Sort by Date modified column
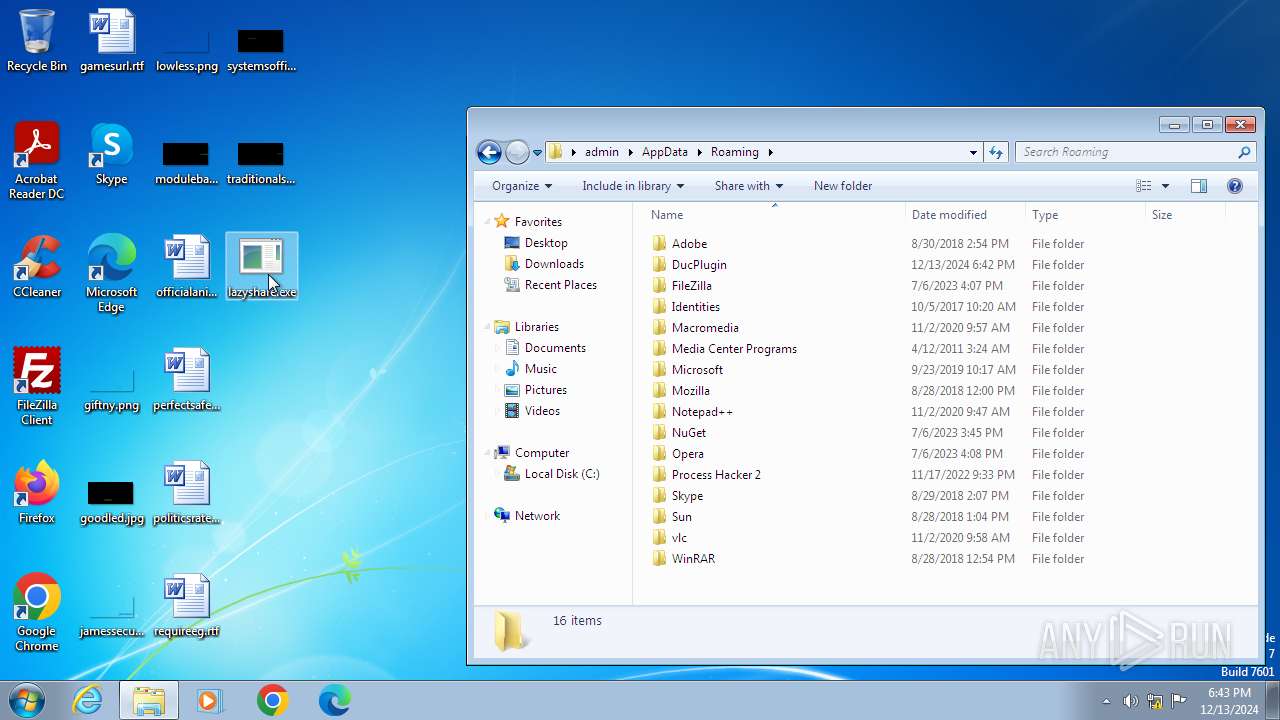 [x=966, y=215]
